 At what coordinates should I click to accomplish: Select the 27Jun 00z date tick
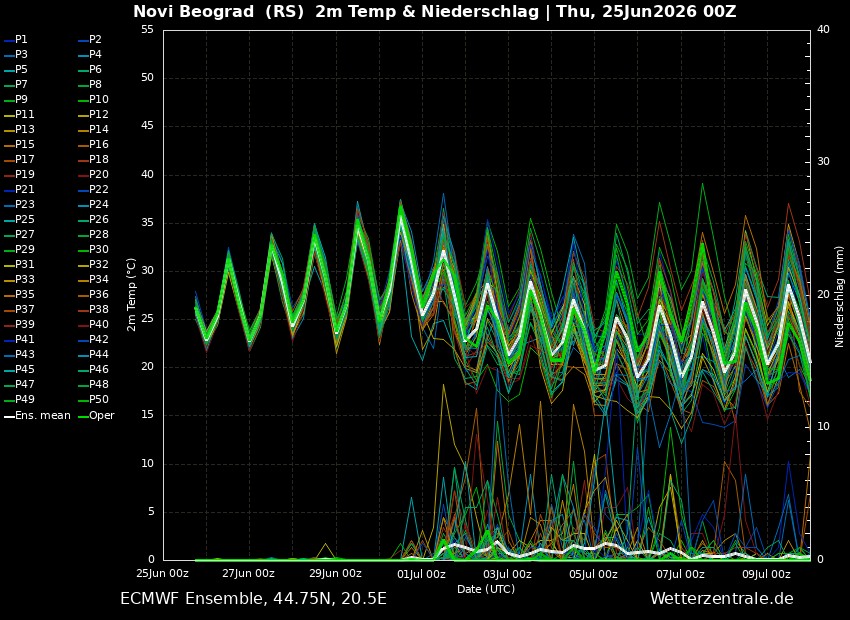(x=248, y=573)
